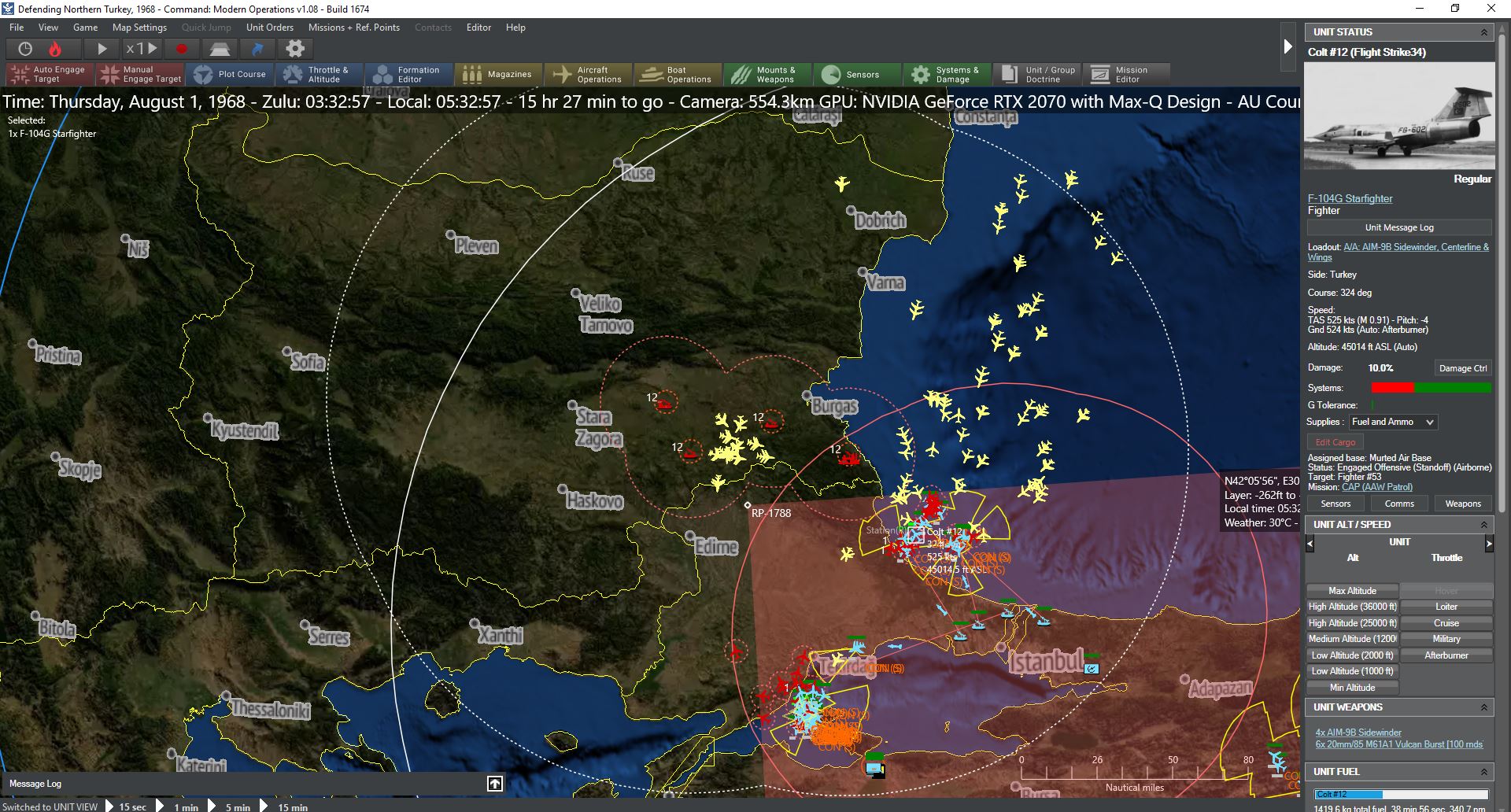The height and width of the screenshot is (812, 1511).
Task: Click the clock time icon in toolbar
Action: click(x=25, y=49)
